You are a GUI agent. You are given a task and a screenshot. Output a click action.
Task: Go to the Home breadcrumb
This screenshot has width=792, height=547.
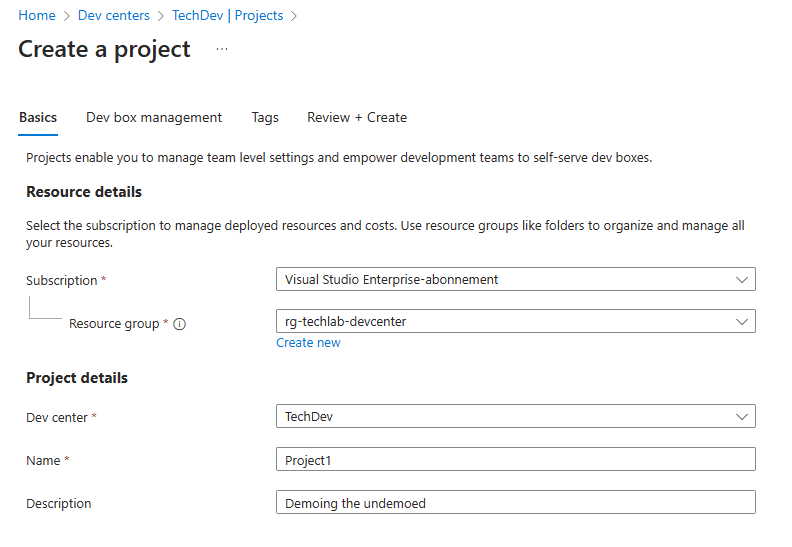tap(37, 15)
